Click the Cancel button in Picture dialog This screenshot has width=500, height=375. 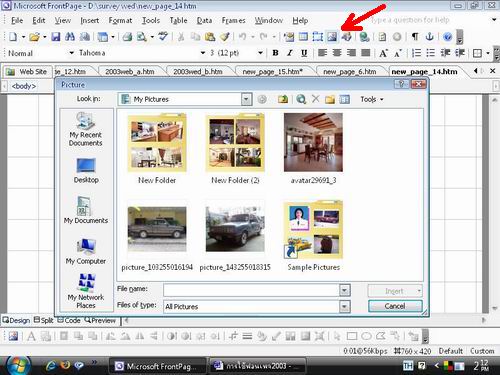tap(395, 306)
